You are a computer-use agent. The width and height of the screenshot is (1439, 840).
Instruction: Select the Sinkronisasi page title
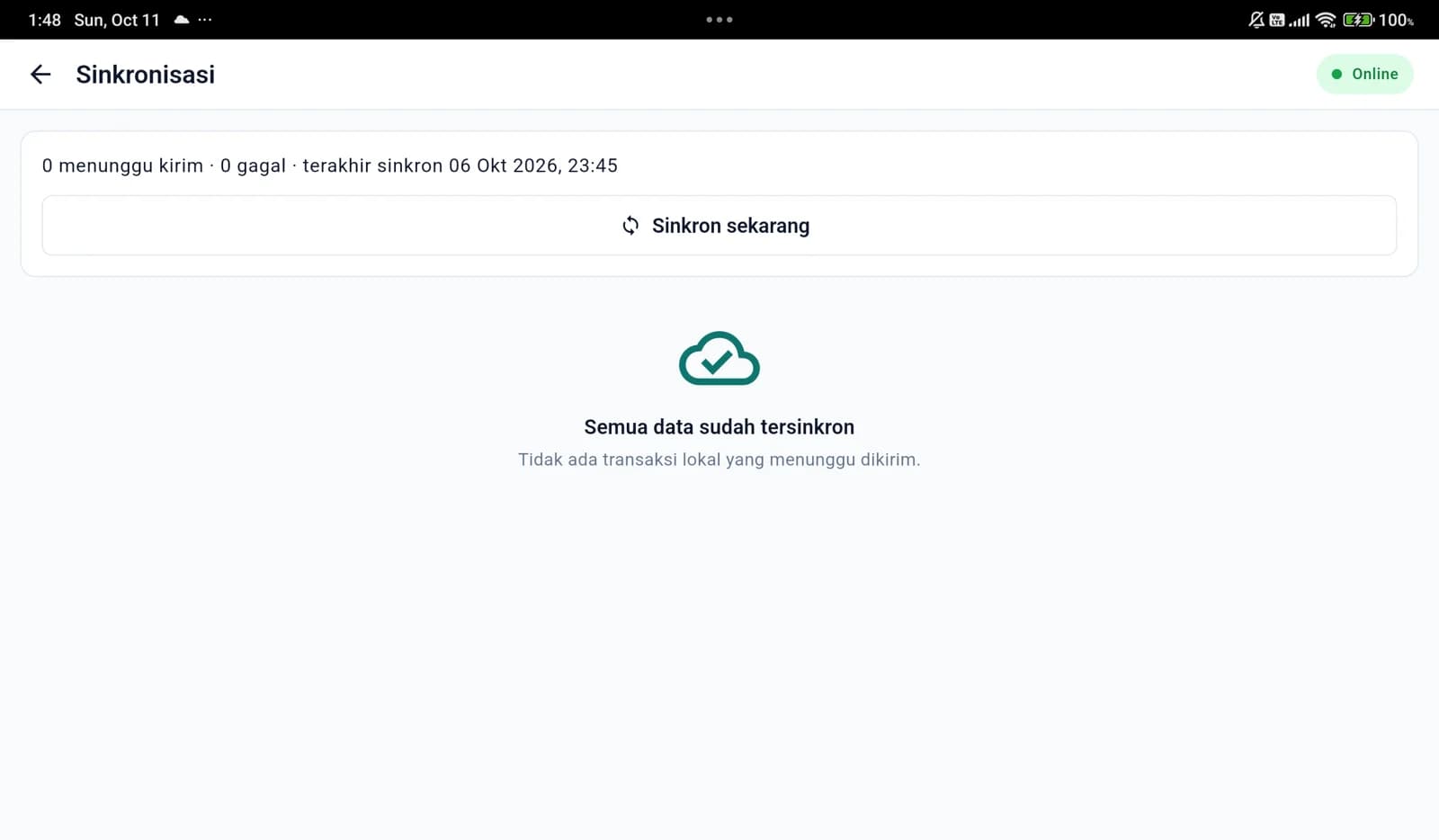[x=145, y=74]
